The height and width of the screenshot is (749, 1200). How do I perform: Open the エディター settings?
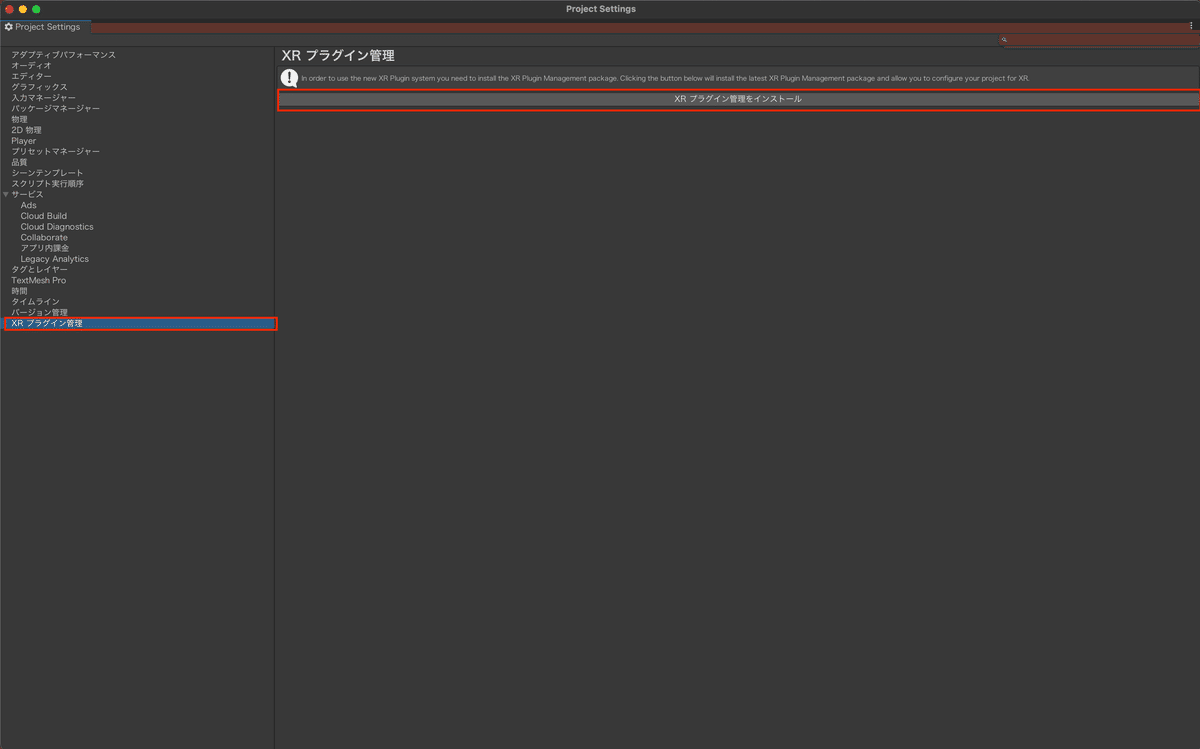[31, 77]
